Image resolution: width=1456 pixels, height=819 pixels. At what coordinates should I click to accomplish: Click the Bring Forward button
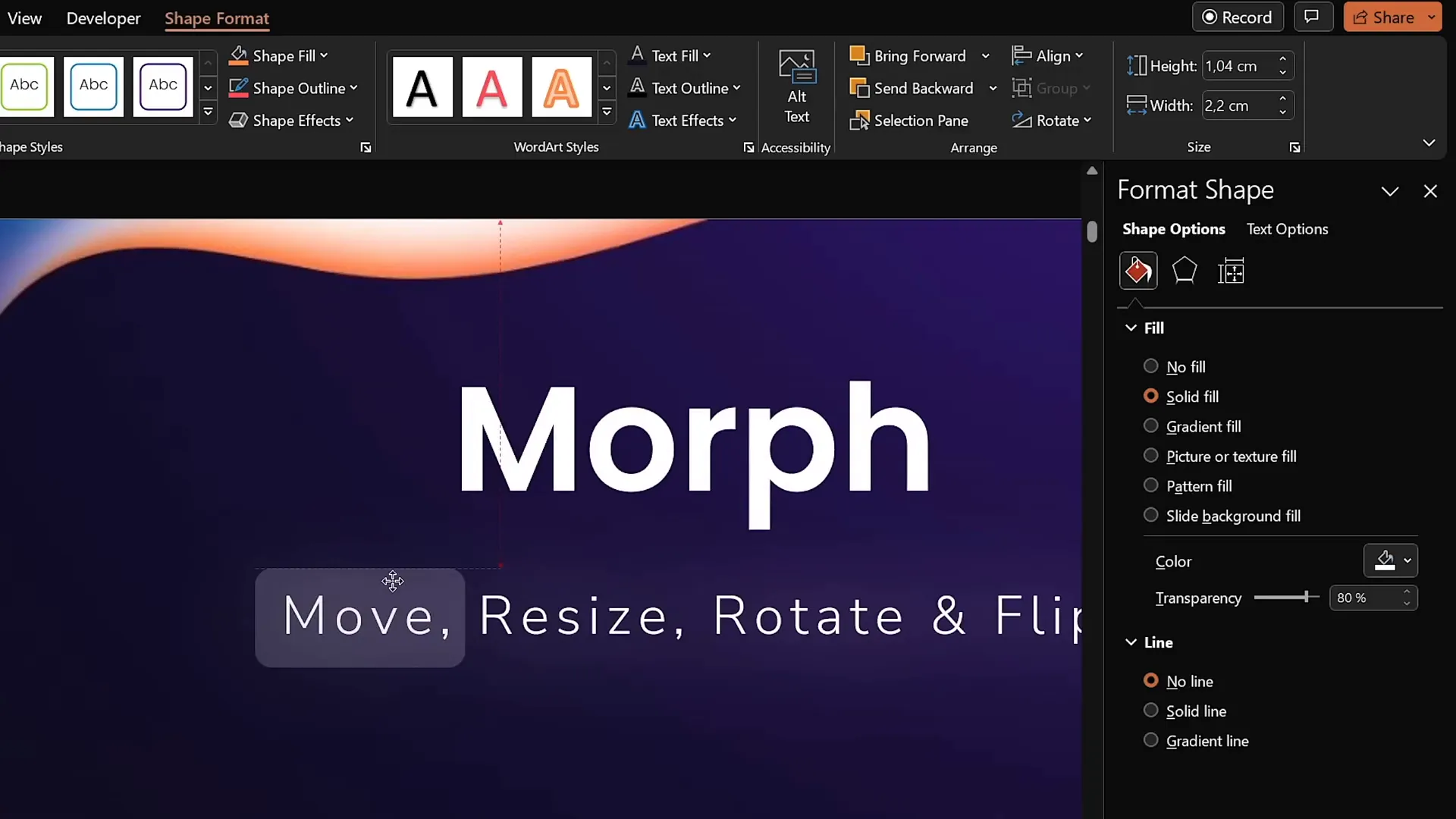pos(908,55)
